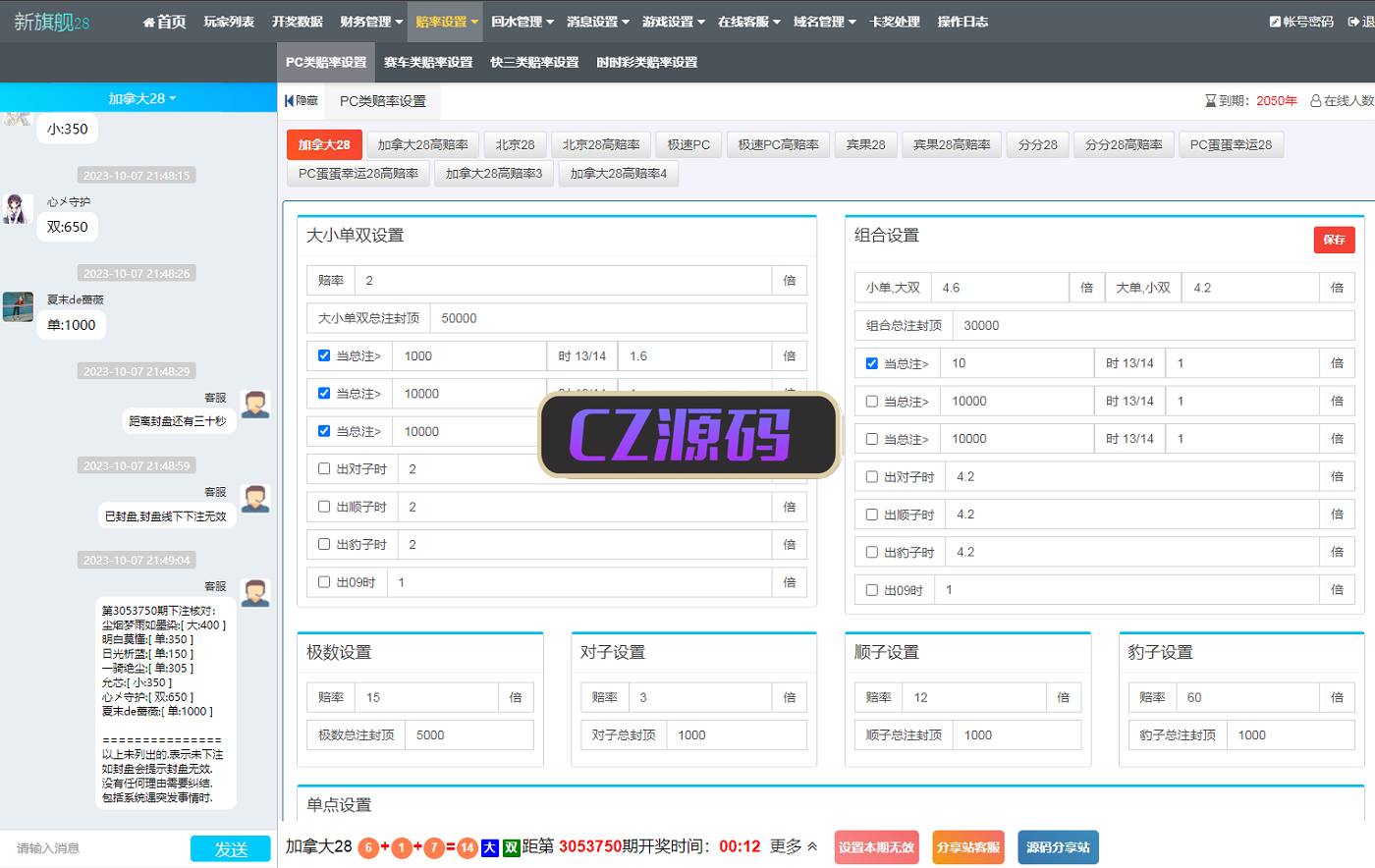Click the hourglass icon beside 到期

[1210, 100]
